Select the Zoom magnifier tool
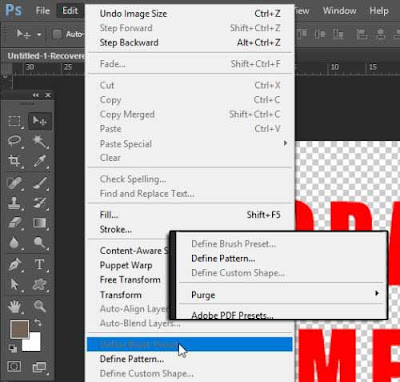Viewport: 400px width, 382px height. [39, 306]
